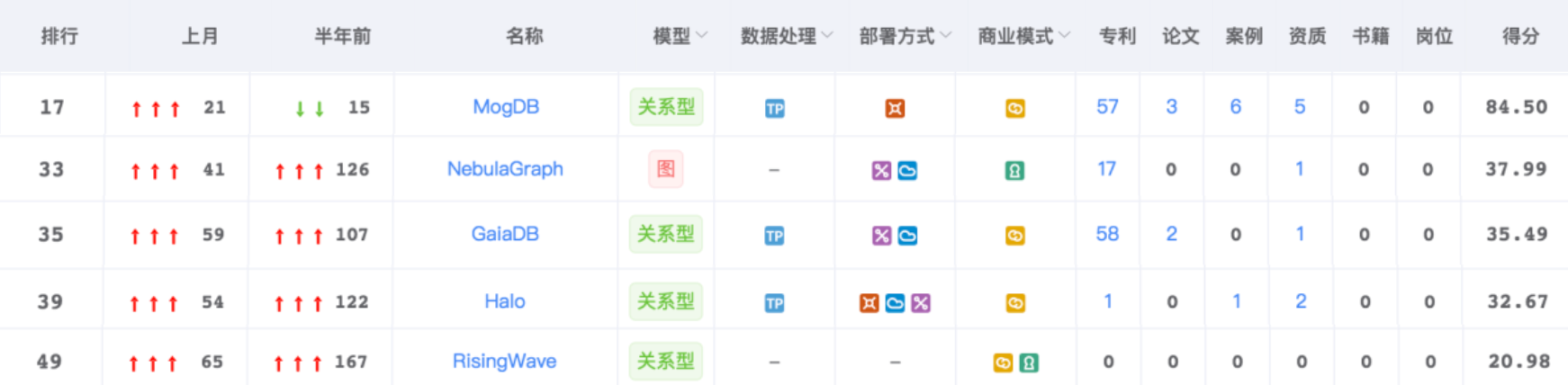Click the score 37.99

pos(1517,169)
